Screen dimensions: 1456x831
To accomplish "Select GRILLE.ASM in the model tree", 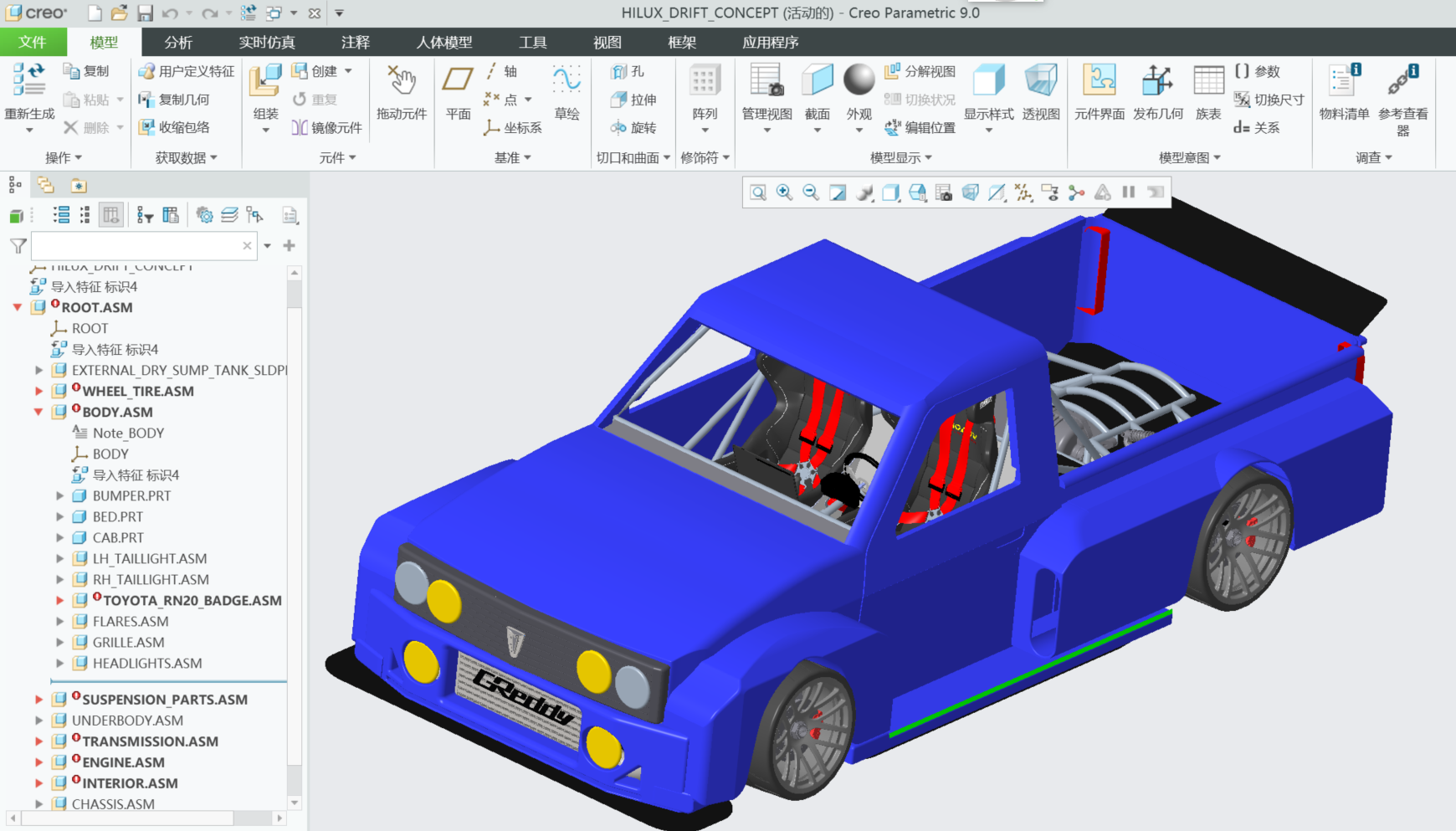I will point(128,642).
